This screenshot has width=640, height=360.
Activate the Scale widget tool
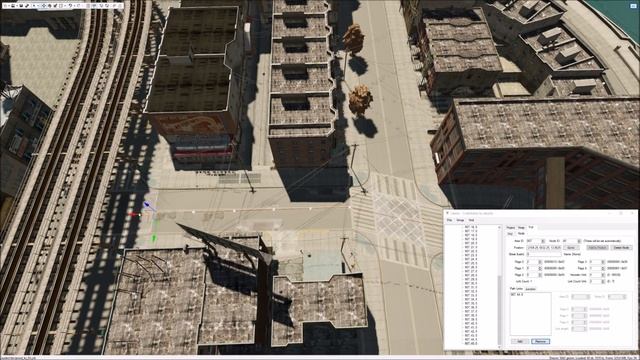tap(55, 6)
